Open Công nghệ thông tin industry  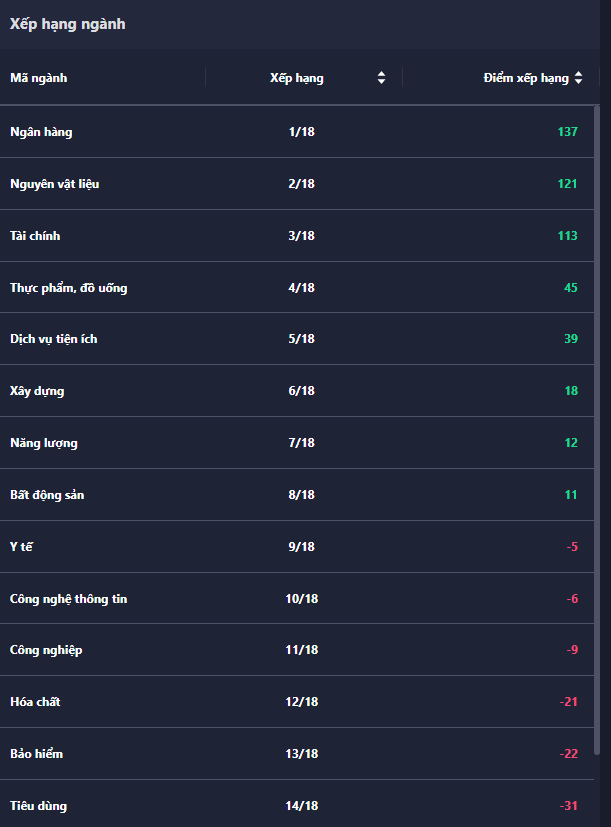(68, 599)
